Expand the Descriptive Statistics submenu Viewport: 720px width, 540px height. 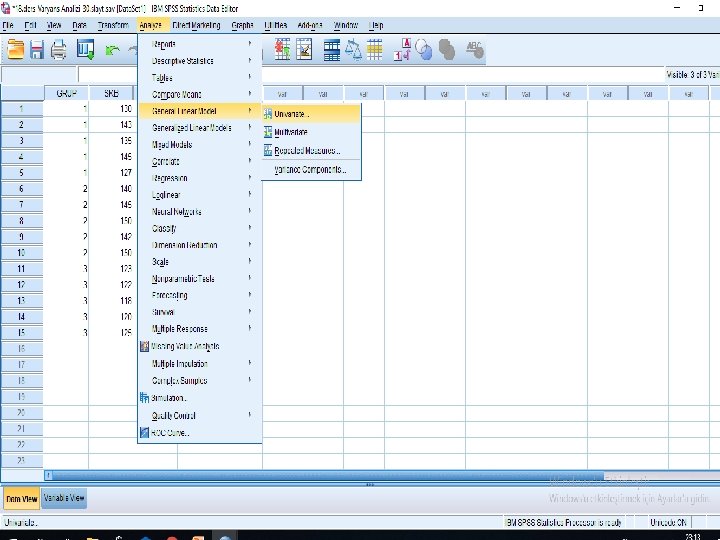pos(200,61)
